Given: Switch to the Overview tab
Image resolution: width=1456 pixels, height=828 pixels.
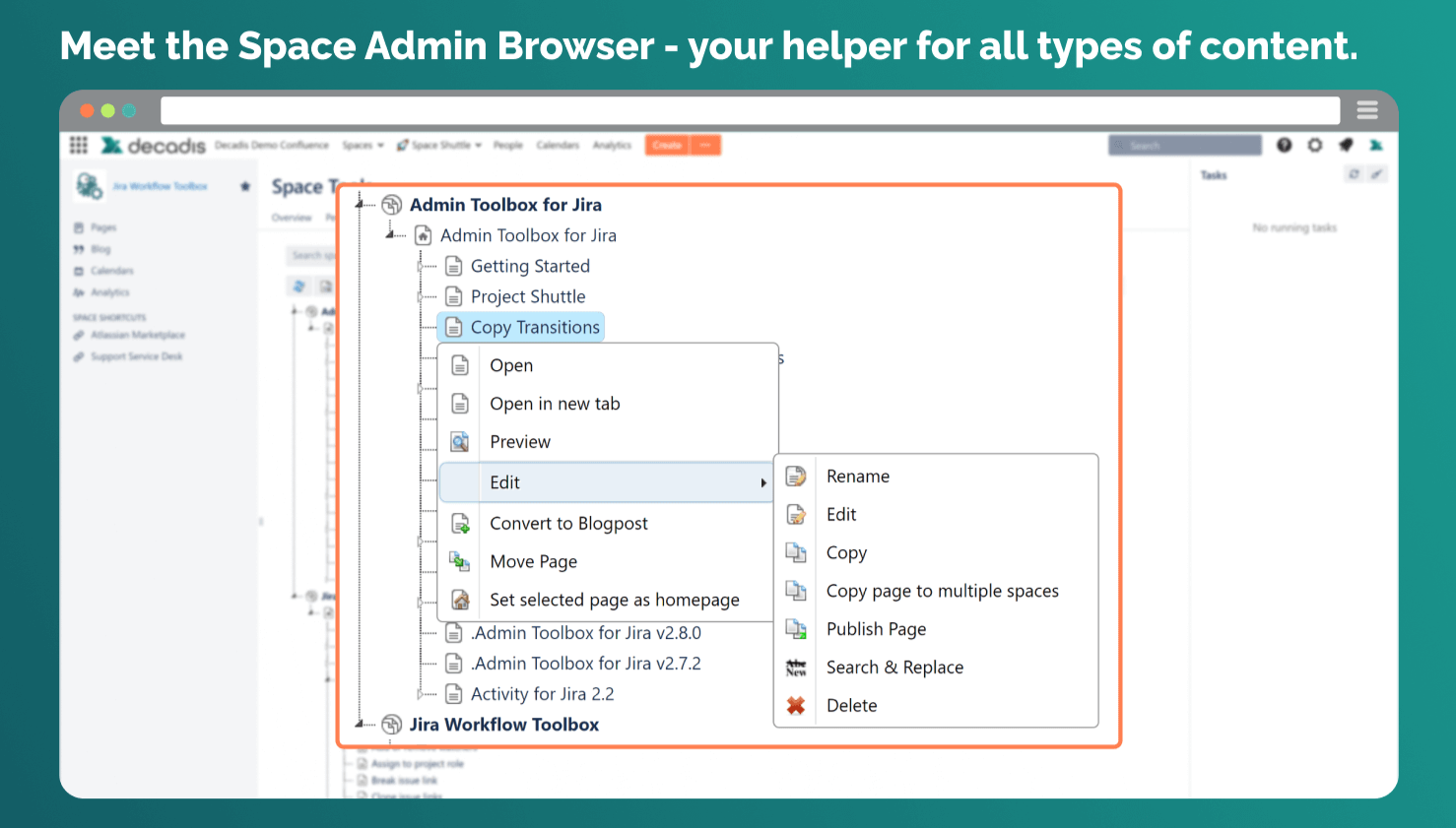Looking at the screenshot, I should pyautogui.click(x=292, y=218).
